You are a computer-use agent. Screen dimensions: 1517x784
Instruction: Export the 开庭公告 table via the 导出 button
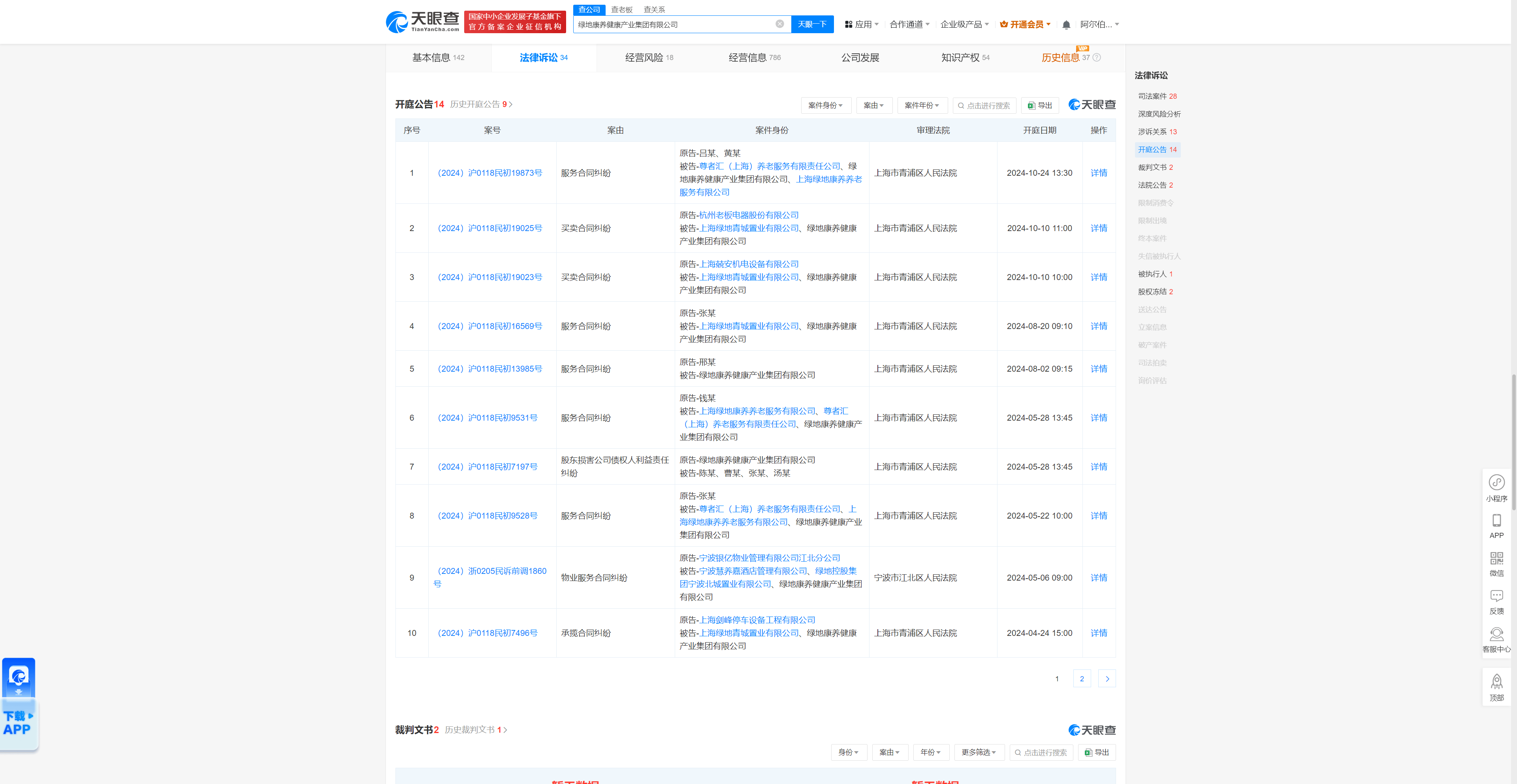(1040, 105)
